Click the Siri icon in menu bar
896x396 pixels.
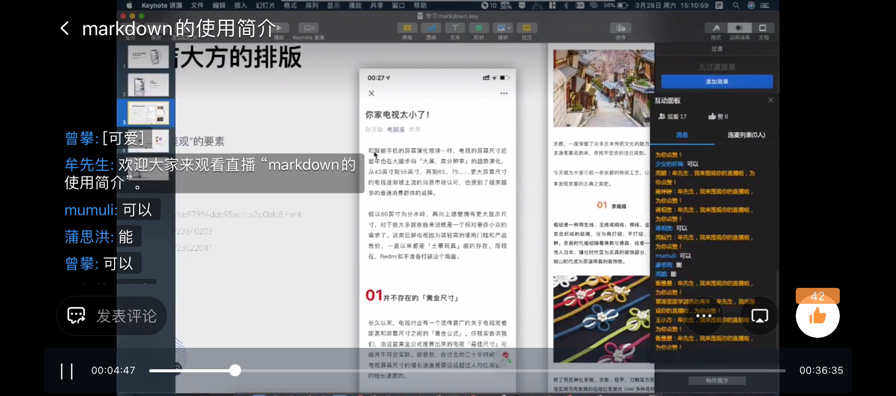(x=750, y=5)
